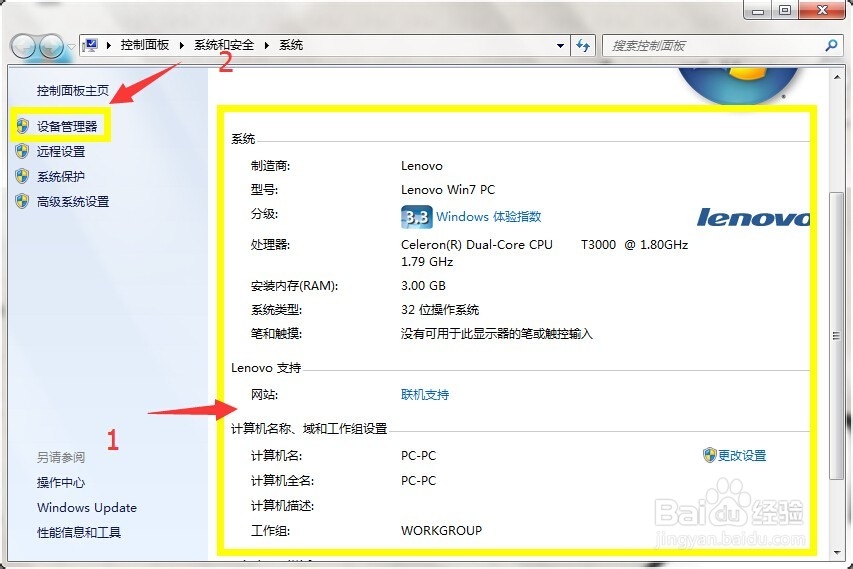
Task: Click the computer icon in address bar
Action: (x=91, y=45)
